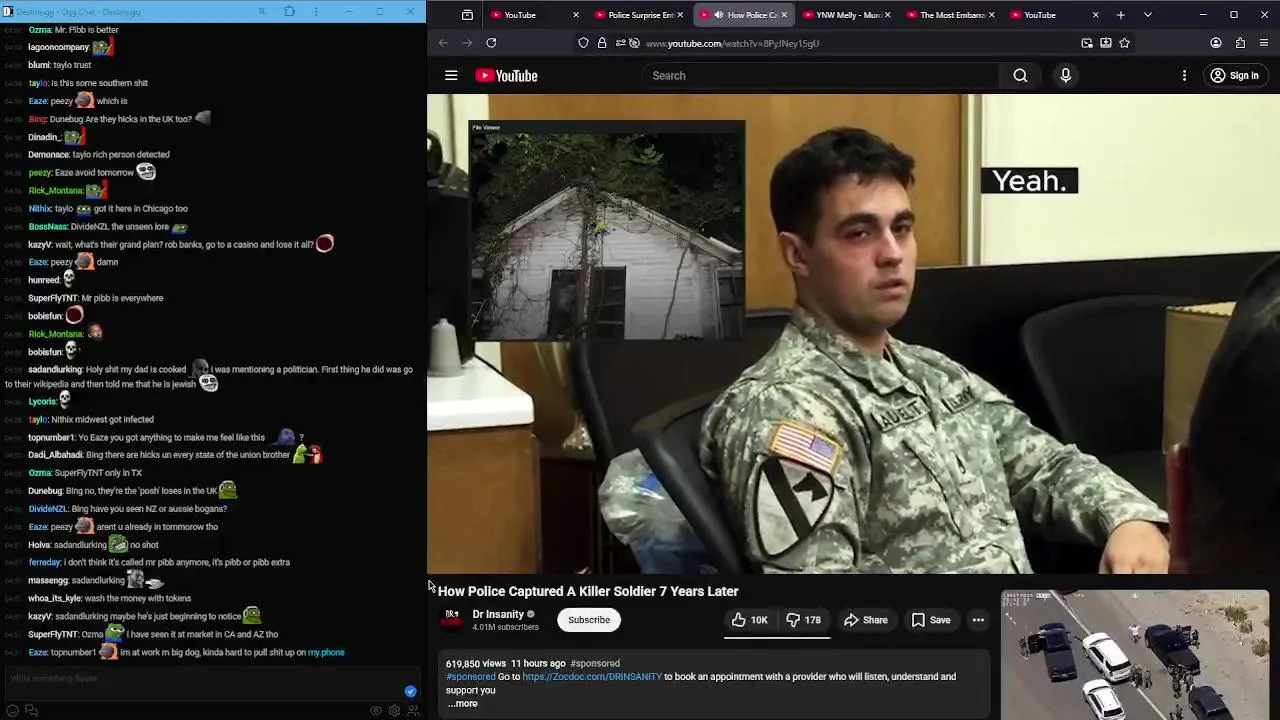This screenshot has height=720, width=1280.
Task: Go forward with the browser forward arrow
Action: tap(467, 43)
